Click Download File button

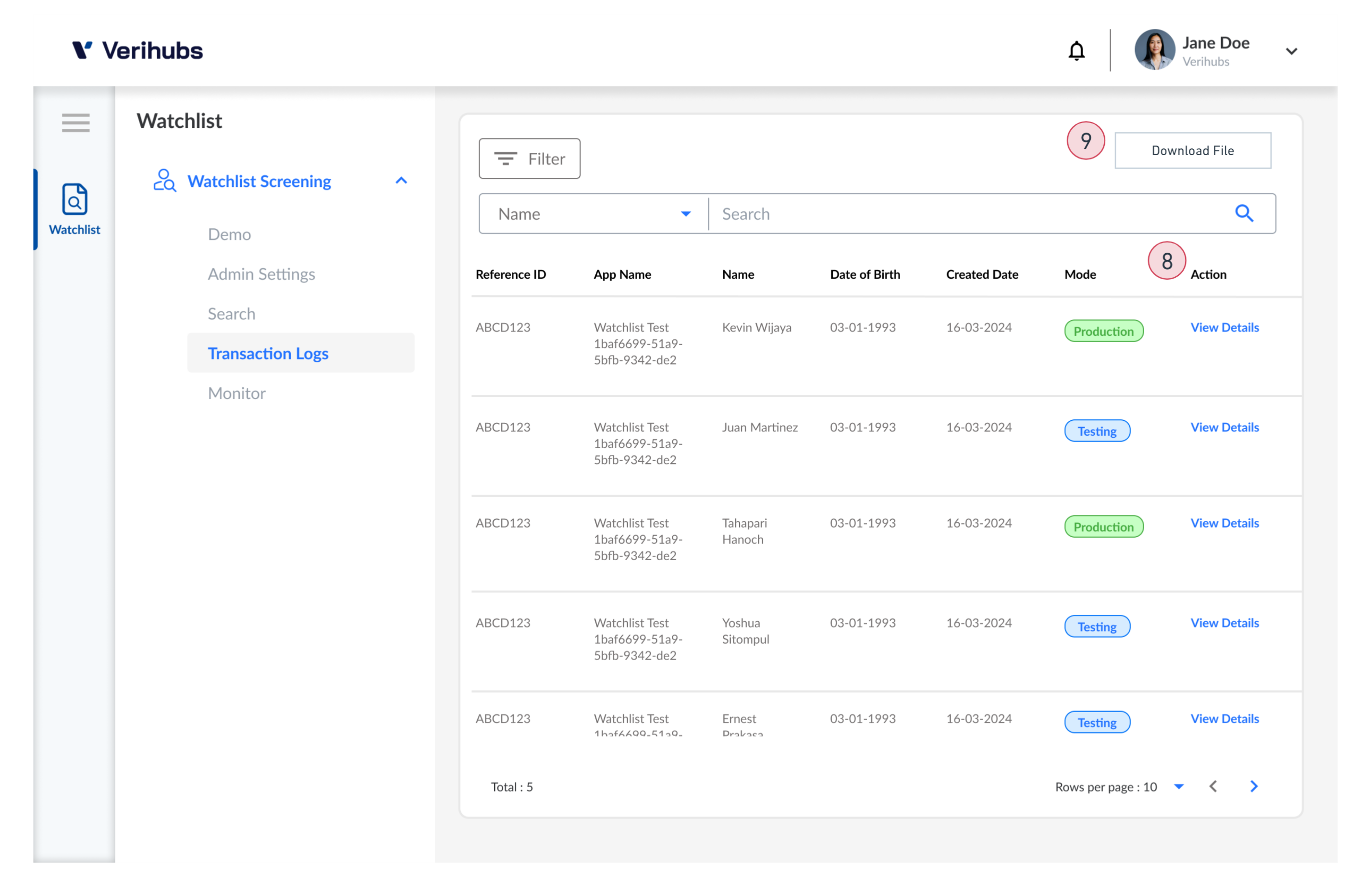(x=1192, y=150)
